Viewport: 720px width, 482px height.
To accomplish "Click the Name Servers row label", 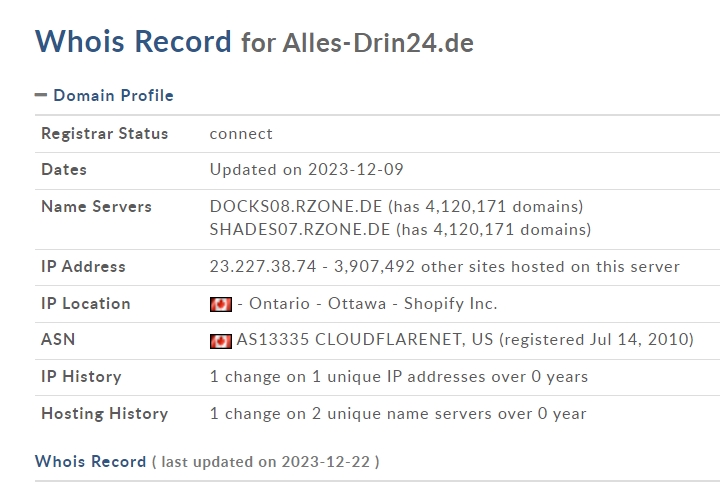I will [x=96, y=207].
